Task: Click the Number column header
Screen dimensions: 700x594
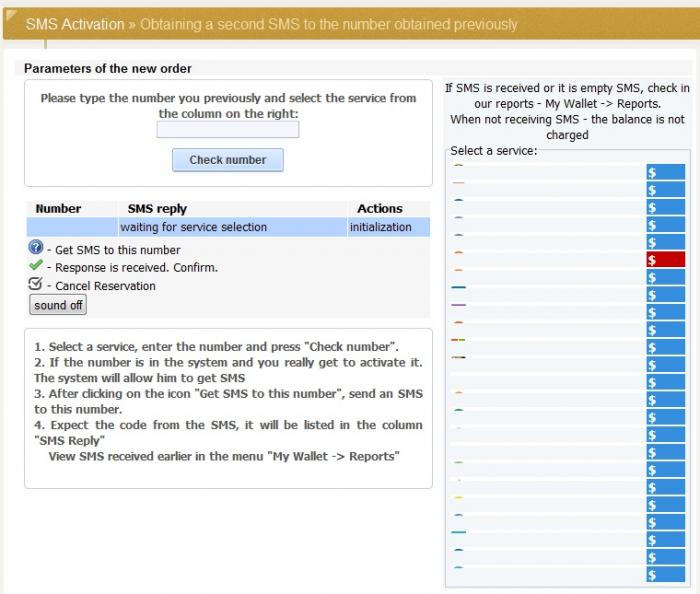Action: (58, 208)
